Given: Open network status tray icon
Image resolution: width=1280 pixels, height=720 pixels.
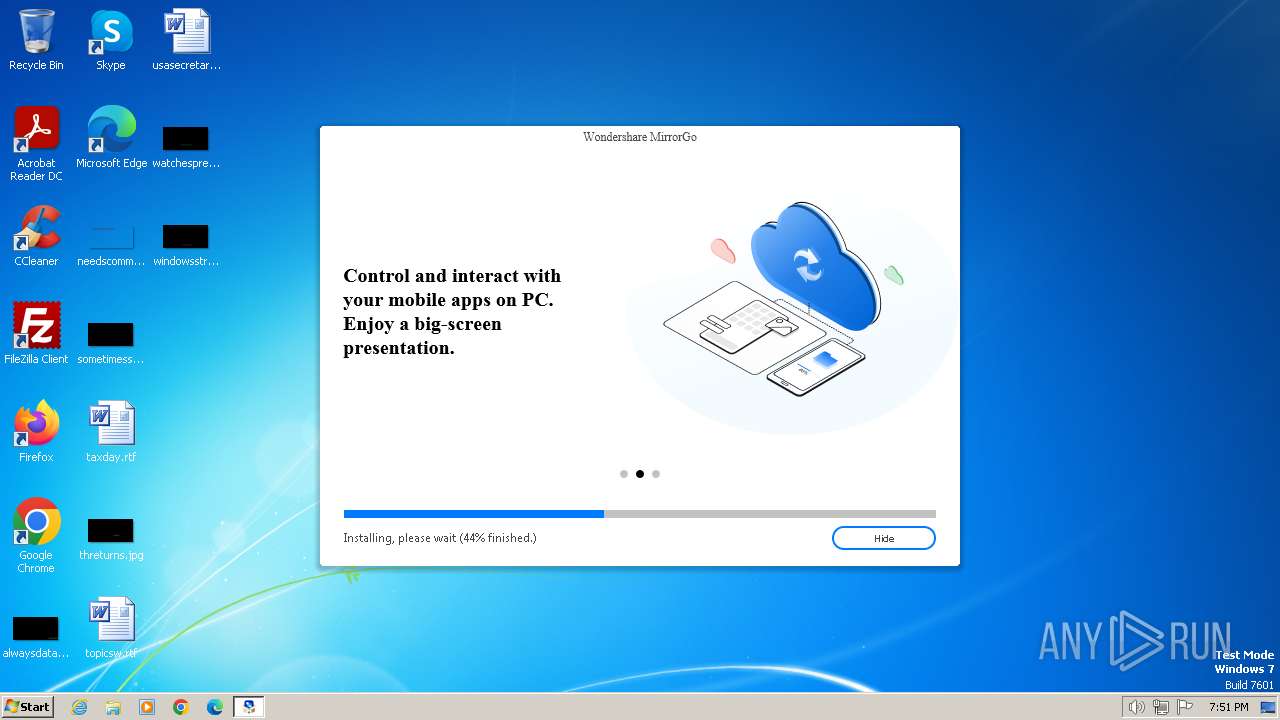Looking at the screenshot, I should click(x=1161, y=707).
